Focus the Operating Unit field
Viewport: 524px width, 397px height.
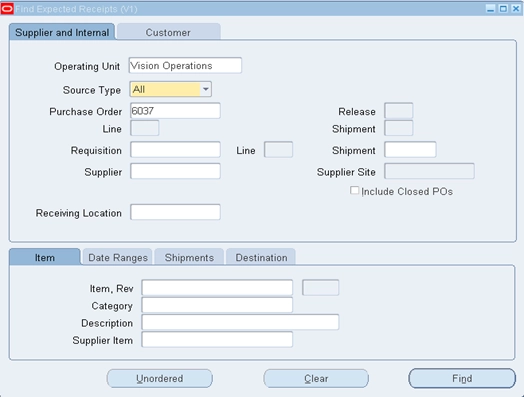[x=185, y=65]
